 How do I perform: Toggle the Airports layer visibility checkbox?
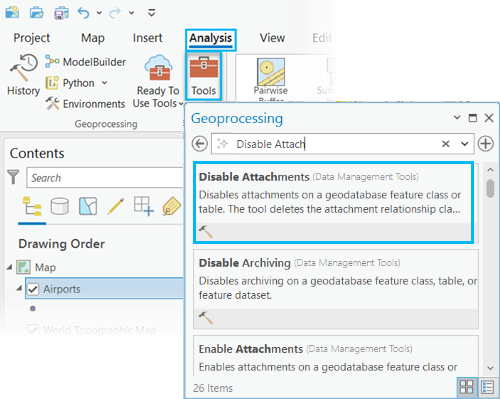pos(33,289)
